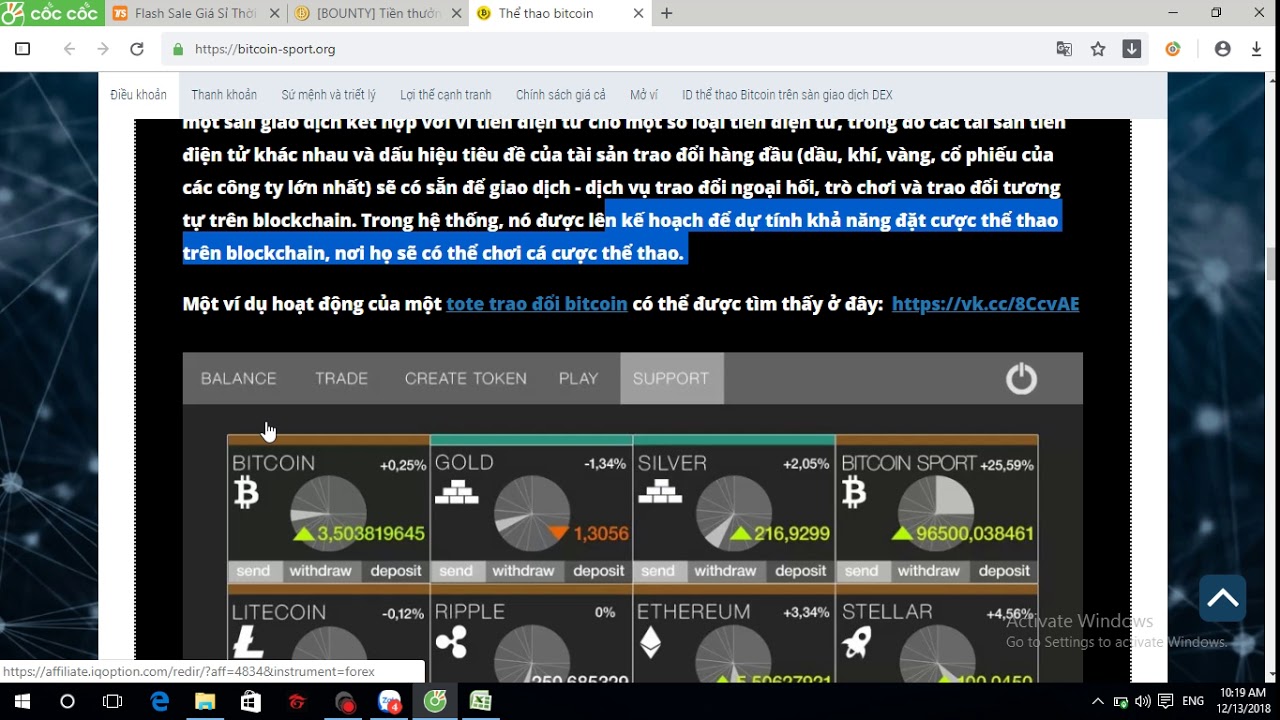Click withdraw under SILVER card
Screen dimensions: 1280x720
725,571
